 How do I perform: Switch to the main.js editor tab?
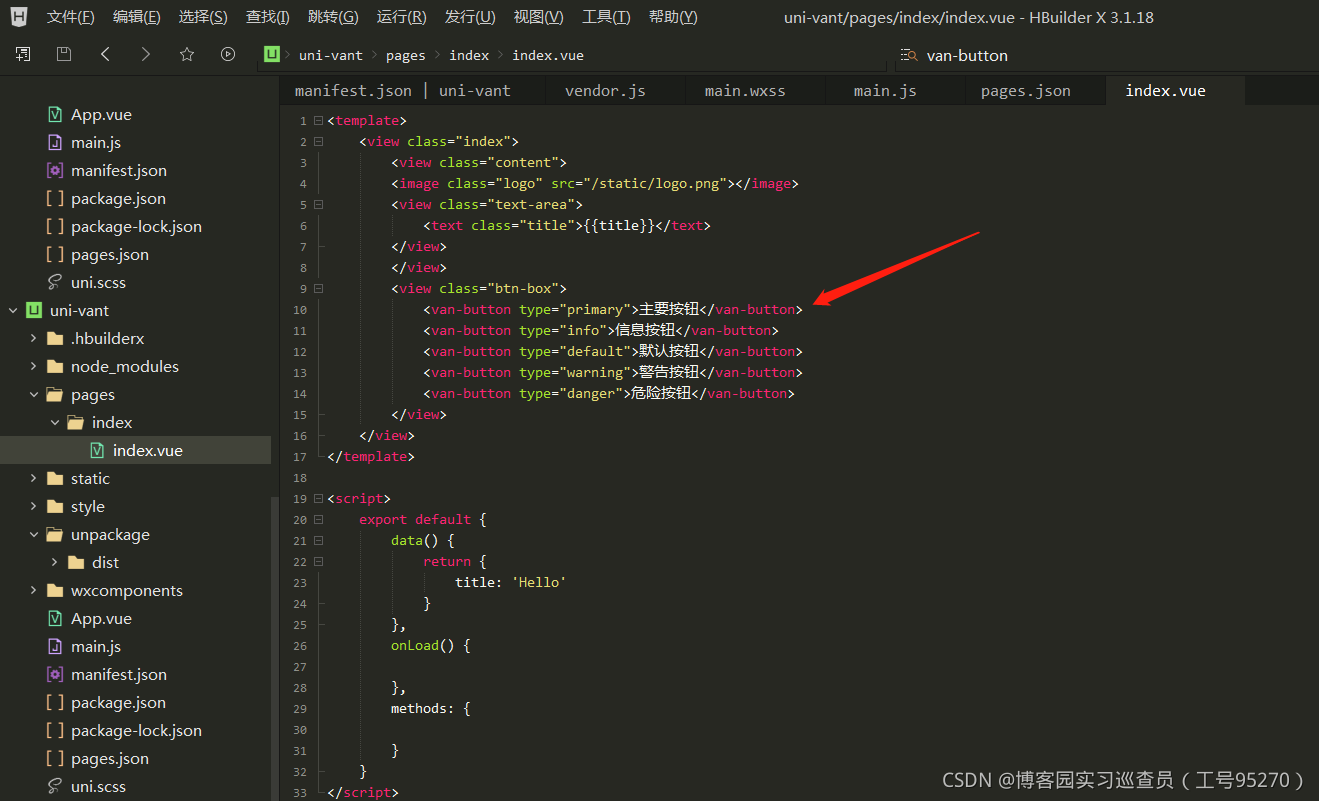coord(885,90)
